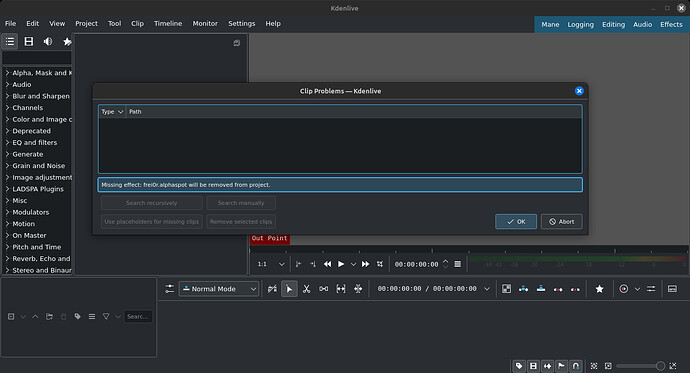690x373 pixels.
Task: Fit timeline zoom to project
Action: click(594, 366)
